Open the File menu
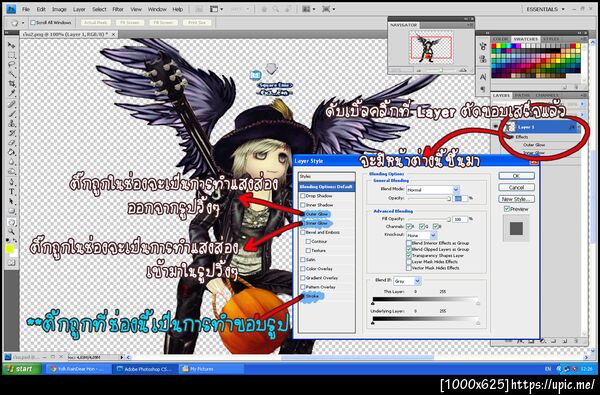Screen dimensions: 600x395 (26, 9)
